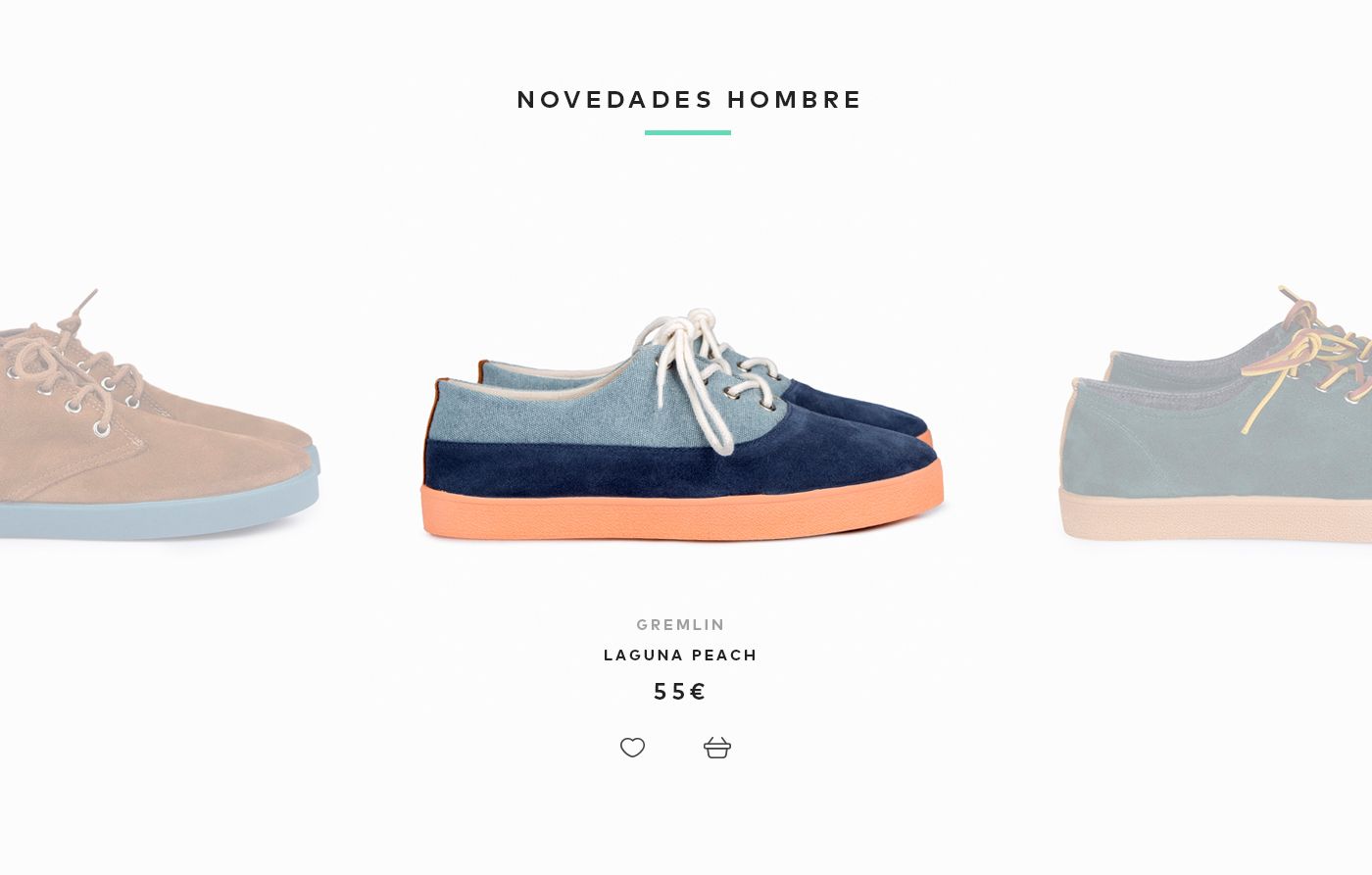The width and height of the screenshot is (1372, 875).
Task: Click the Novedades Hombre heading
Action: tap(689, 100)
